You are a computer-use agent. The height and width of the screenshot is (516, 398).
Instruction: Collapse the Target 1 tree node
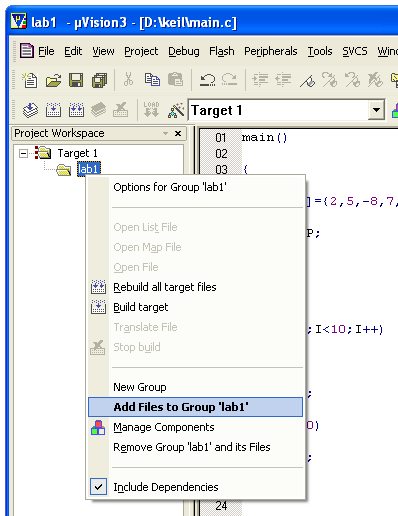coord(23,154)
